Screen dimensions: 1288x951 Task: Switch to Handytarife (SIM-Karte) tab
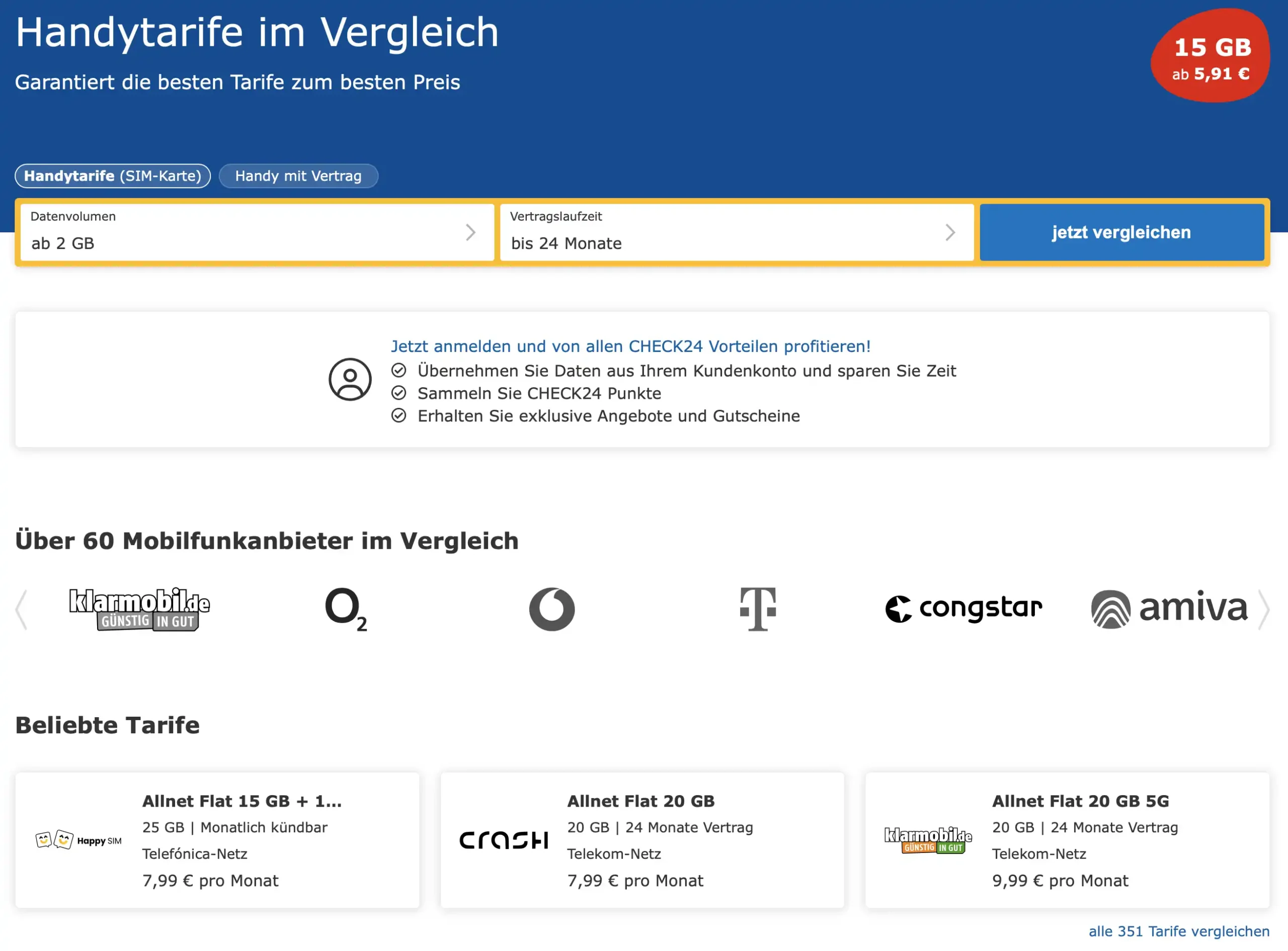point(113,176)
